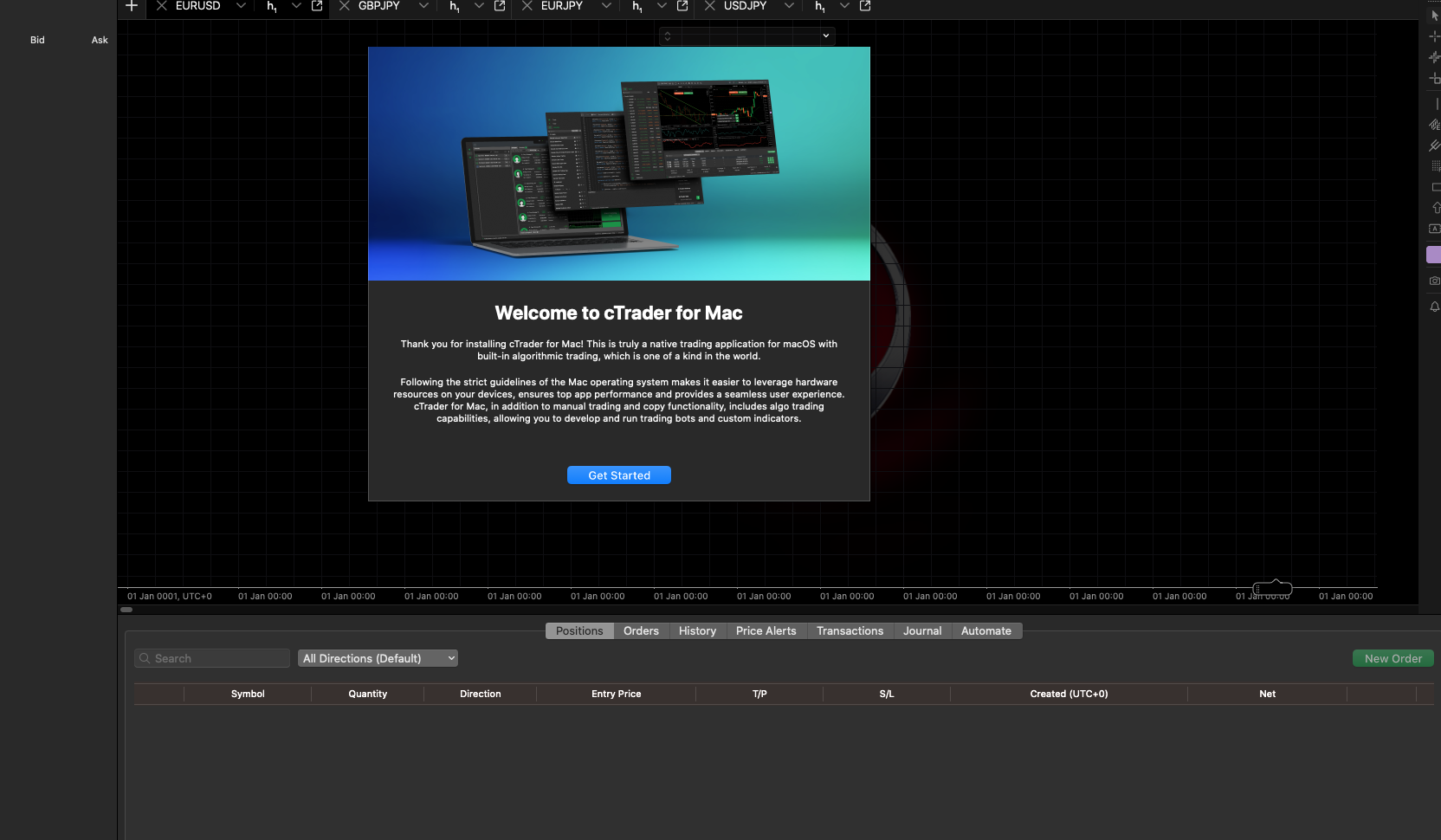Expand the GBPJPY symbol dropdown chevron
The image size is (1441, 840).
click(x=423, y=6)
